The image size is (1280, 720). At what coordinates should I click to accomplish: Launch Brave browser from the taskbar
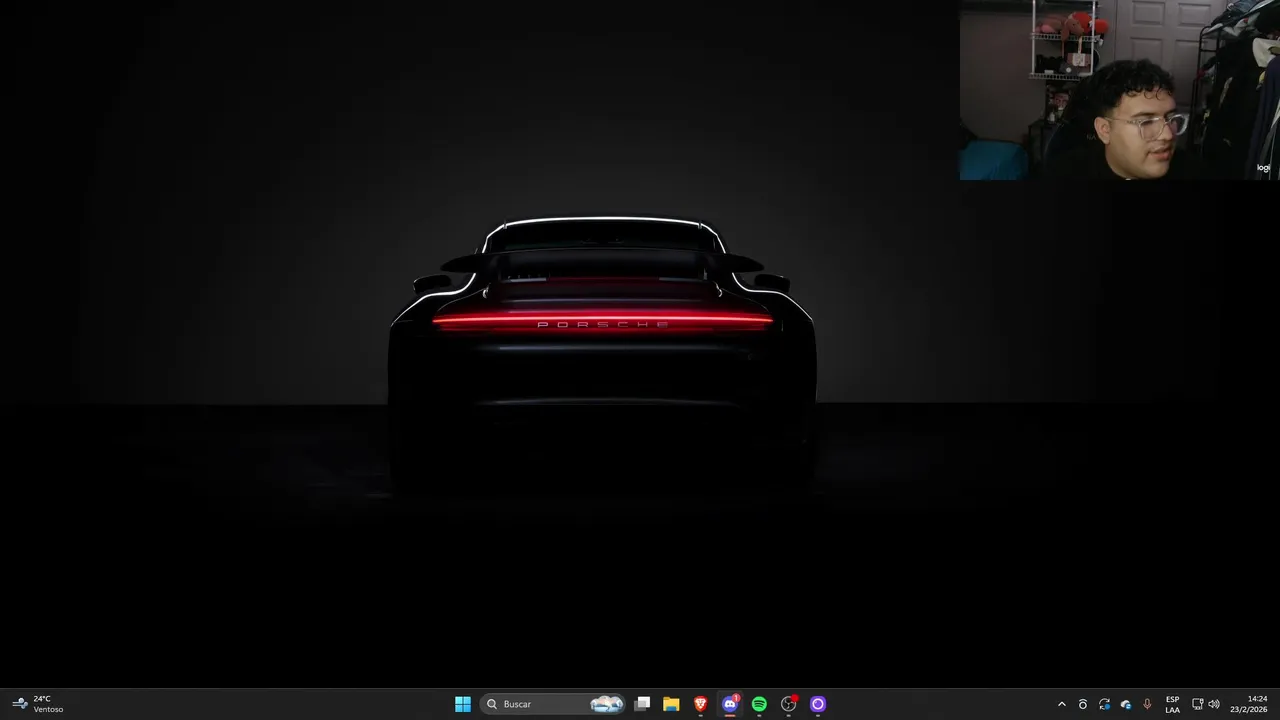701,704
